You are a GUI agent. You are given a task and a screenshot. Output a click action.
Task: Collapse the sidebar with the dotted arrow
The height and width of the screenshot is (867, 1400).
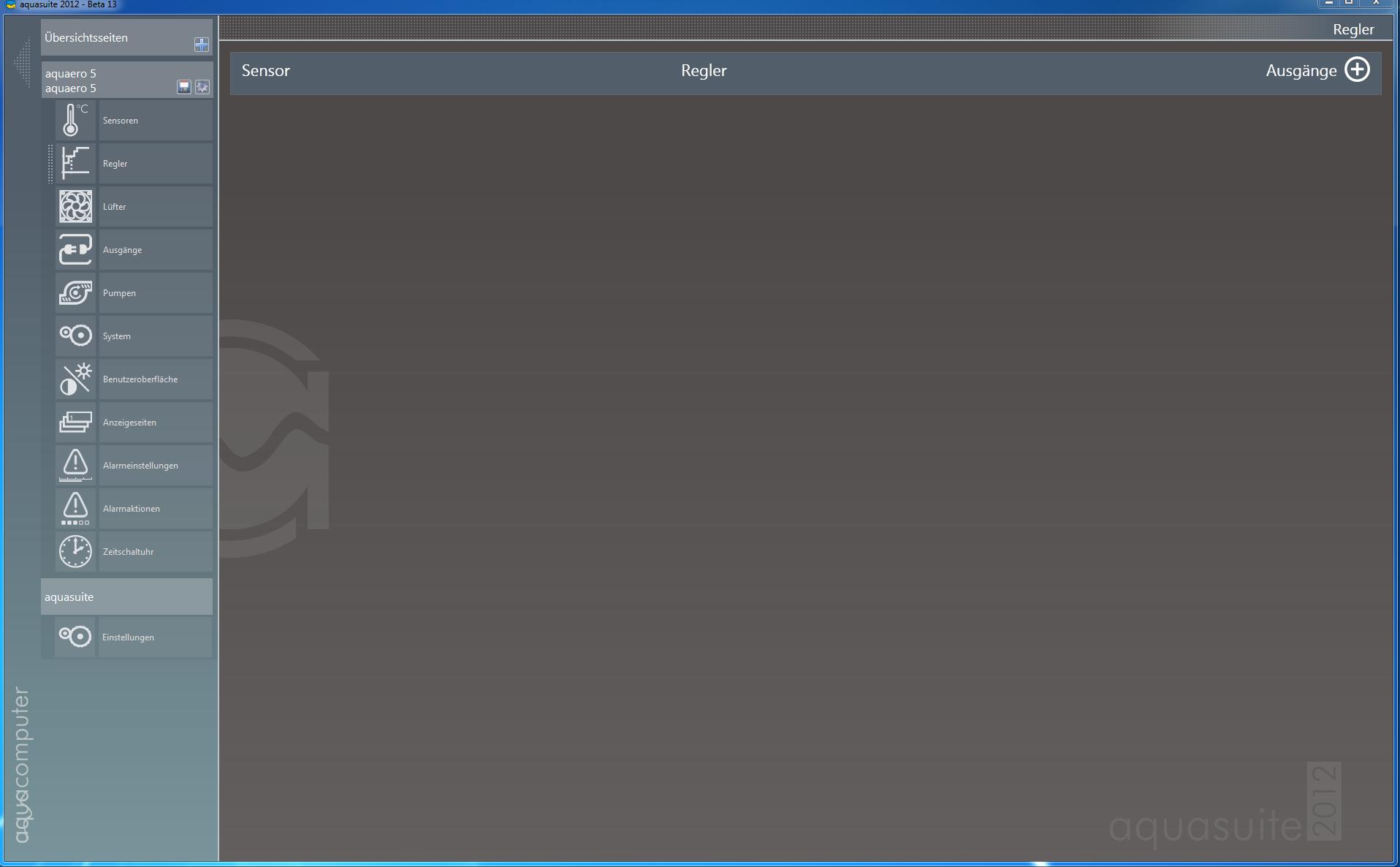click(22, 64)
